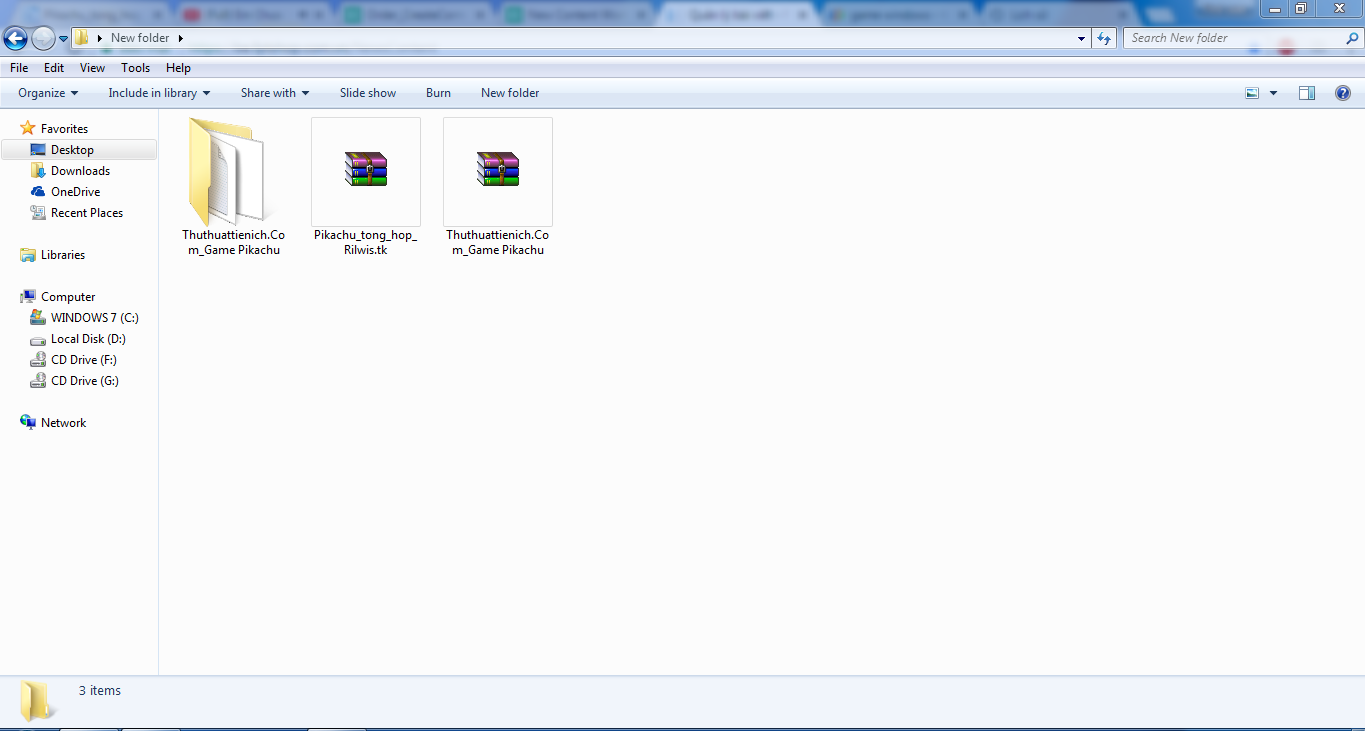Screen dimensions: 1365x731
Task: Open the View menu
Action: 93,68
